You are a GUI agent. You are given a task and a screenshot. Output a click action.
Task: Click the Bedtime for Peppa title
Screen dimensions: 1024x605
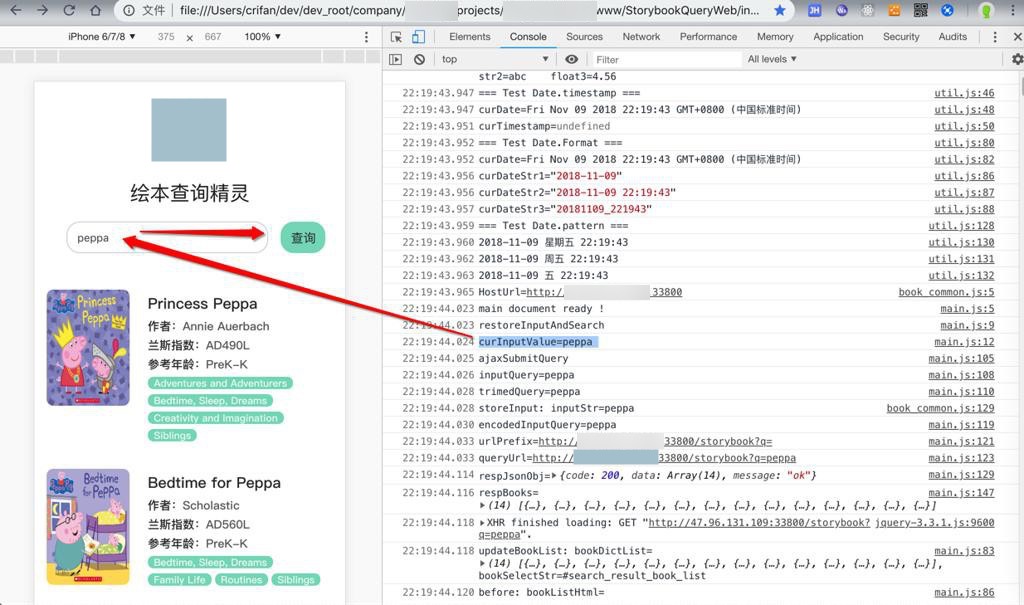214,483
